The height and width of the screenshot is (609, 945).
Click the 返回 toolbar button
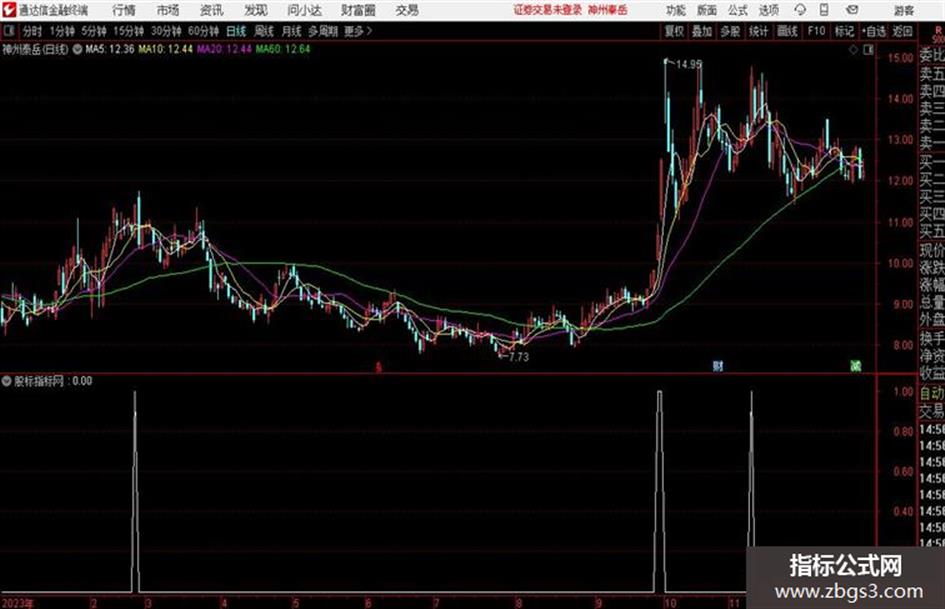[x=902, y=31]
